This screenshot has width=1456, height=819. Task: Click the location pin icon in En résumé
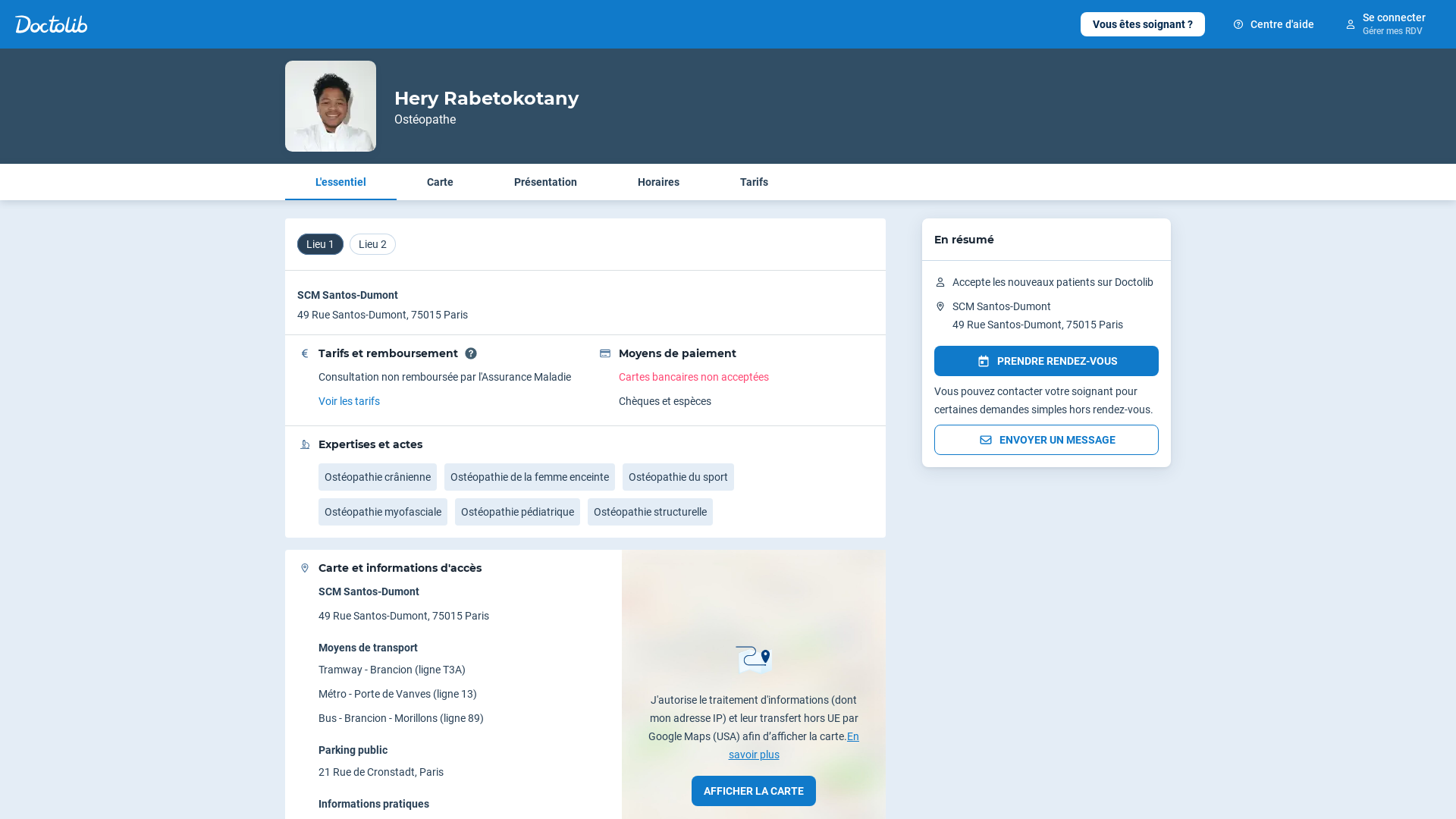tap(940, 306)
